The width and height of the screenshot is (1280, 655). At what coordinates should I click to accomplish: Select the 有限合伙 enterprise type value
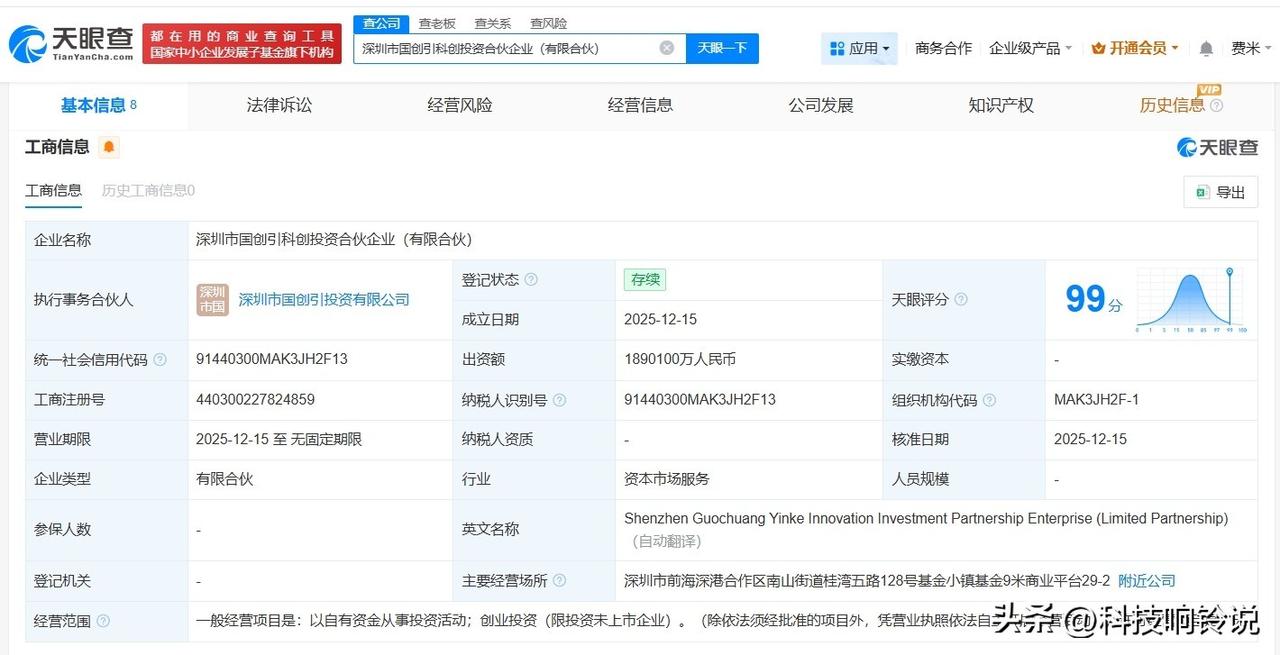click(x=225, y=479)
